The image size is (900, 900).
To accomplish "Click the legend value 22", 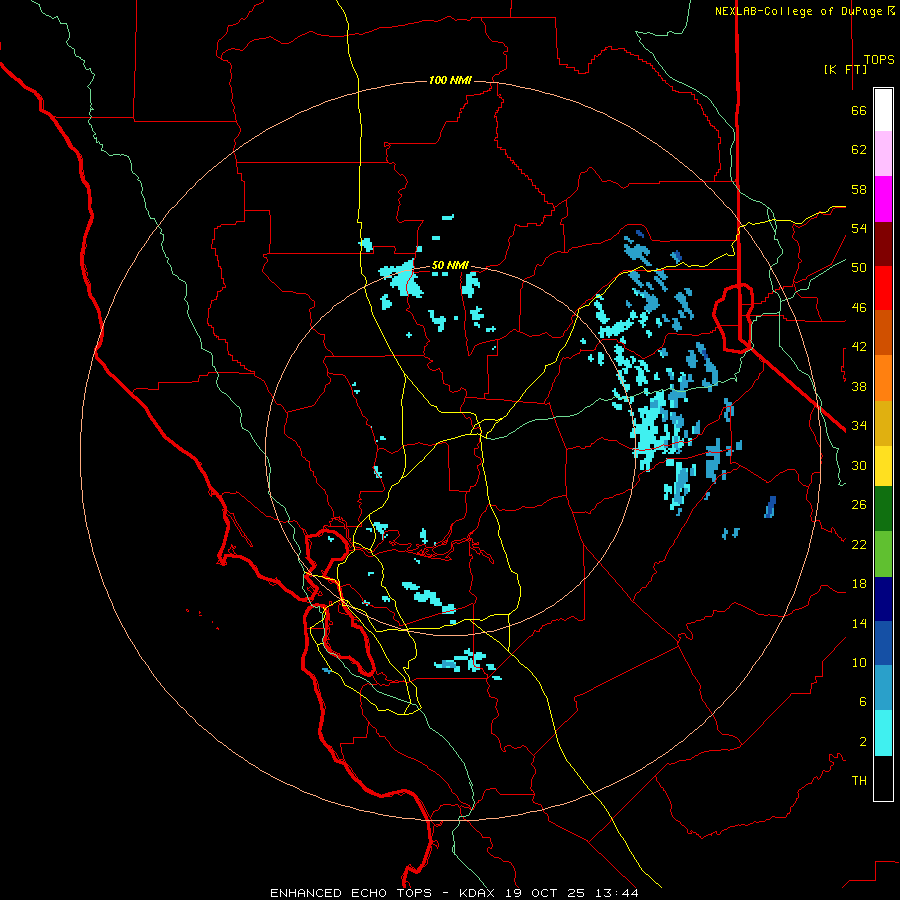I will click(x=859, y=544).
